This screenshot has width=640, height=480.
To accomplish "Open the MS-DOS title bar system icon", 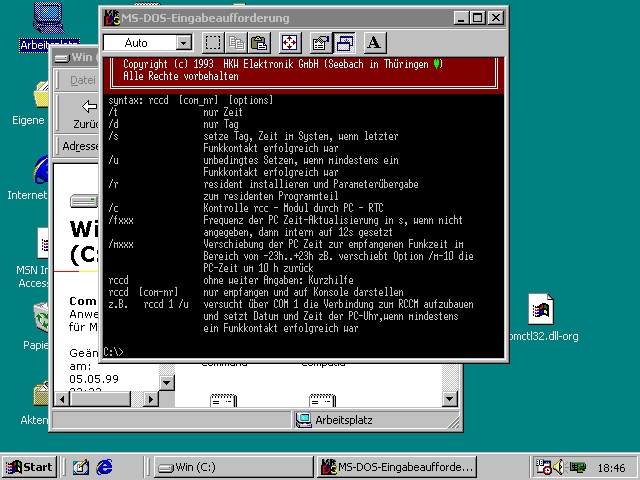I will pyautogui.click(x=112, y=18).
